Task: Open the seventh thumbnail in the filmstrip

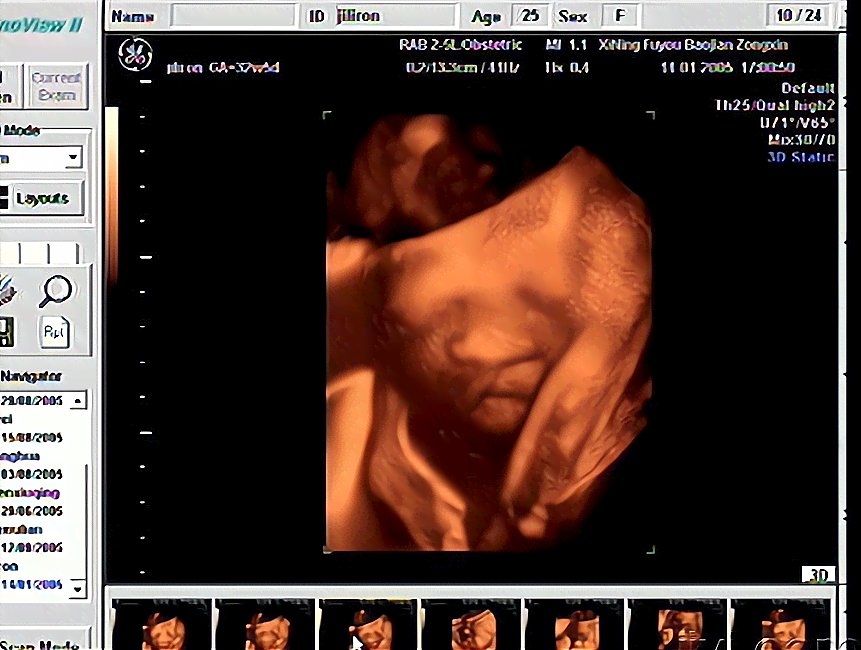Action: pyautogui.click(x=781, y=624)
